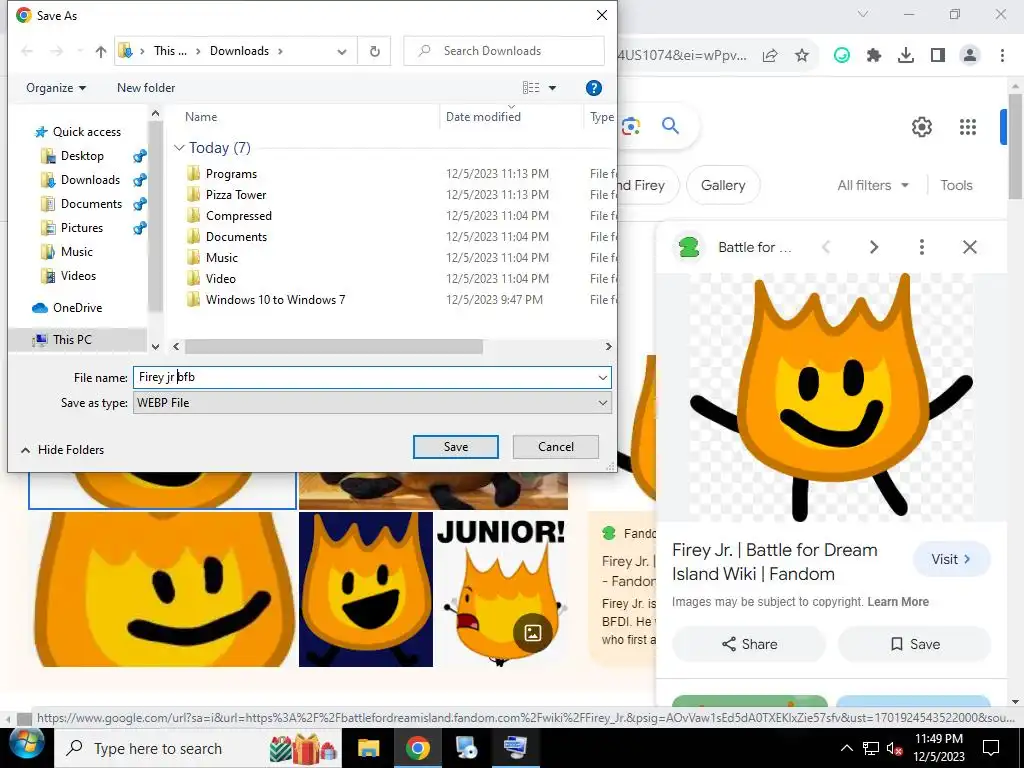Open preview panel more options dots
Image resolution: width=1024 pixels, height=768 pixels.
(921, 247)
